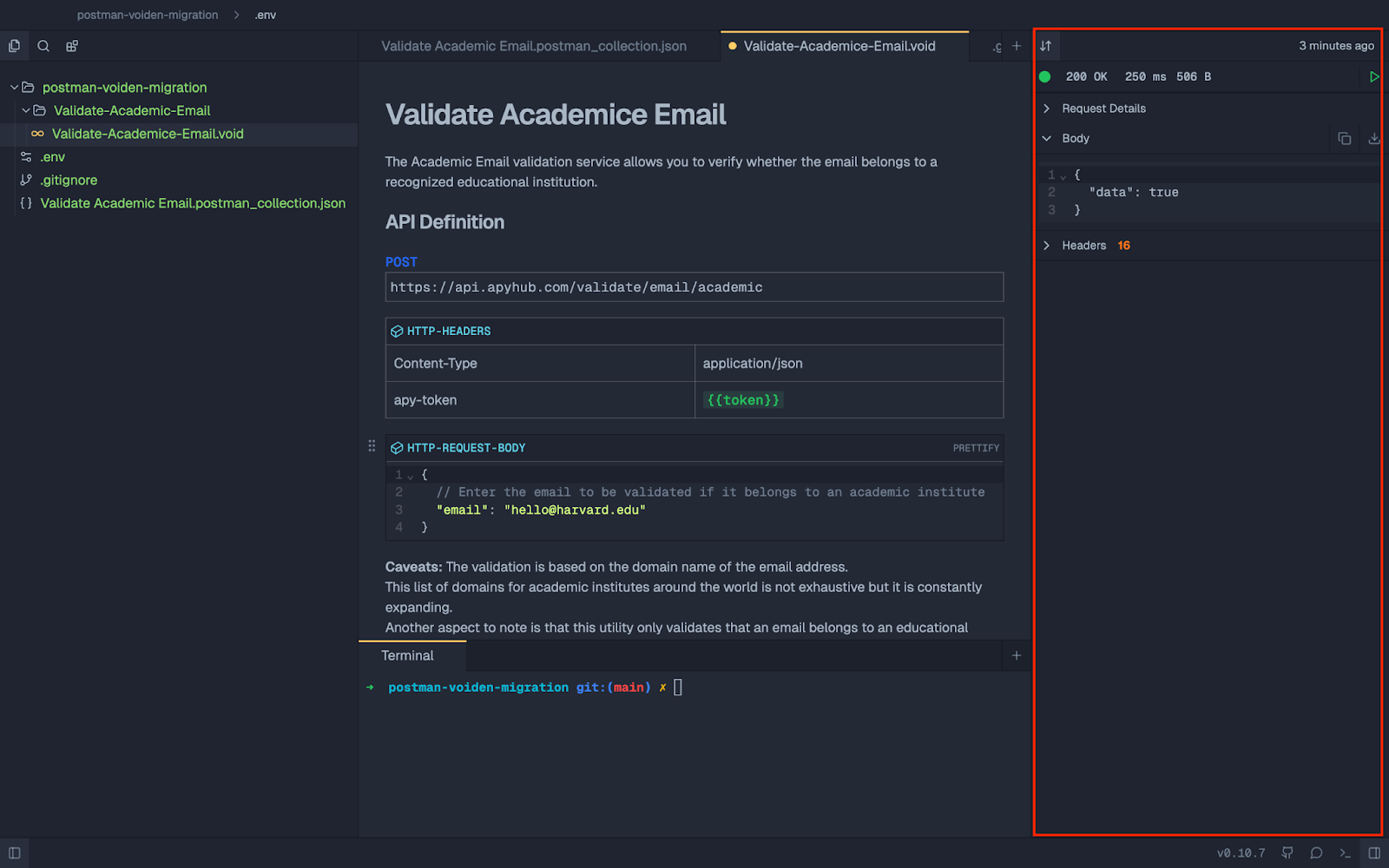The height and width of the screenshot is (868, 1389).
Task: Open the search icon in sidebar
Action: [x=43, y=46]
